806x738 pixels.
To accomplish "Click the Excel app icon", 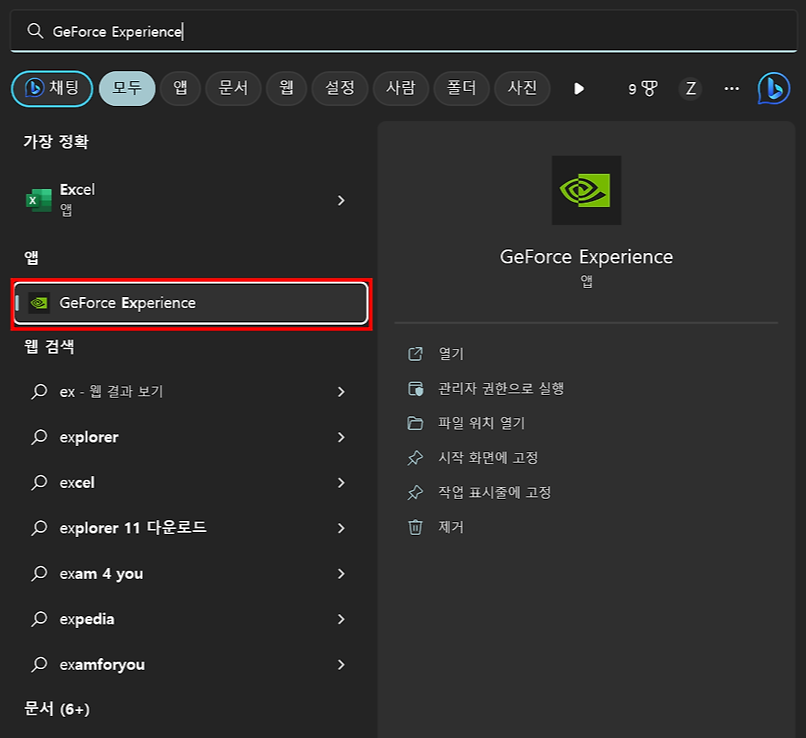I will click(39, 200).
